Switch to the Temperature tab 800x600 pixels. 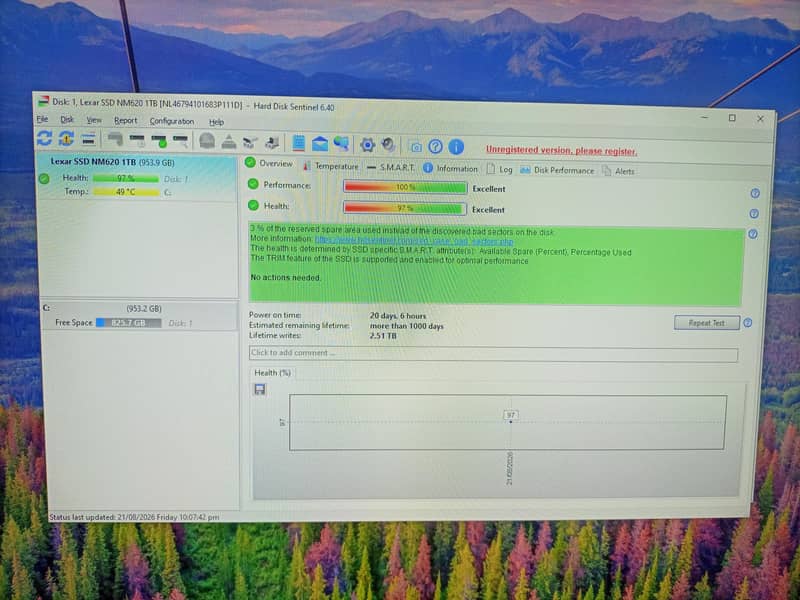331,166
